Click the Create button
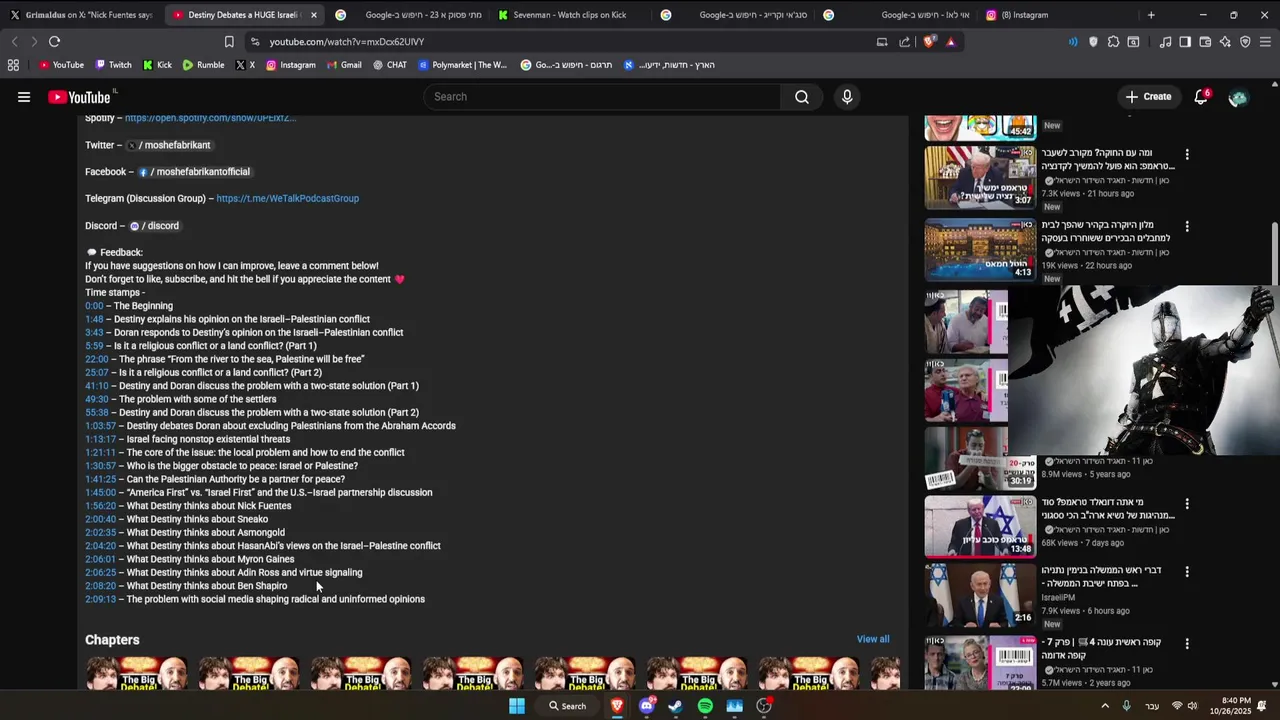The height and width of the screenshot is (720, 1280). pyautogui.click(x=1148, y=97)
